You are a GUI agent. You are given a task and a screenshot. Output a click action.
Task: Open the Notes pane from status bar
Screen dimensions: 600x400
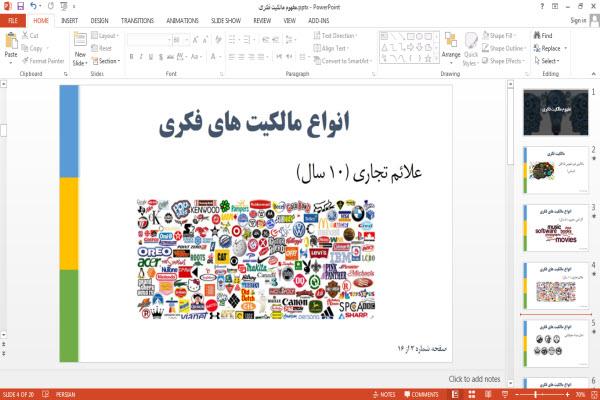pos(384,394)
